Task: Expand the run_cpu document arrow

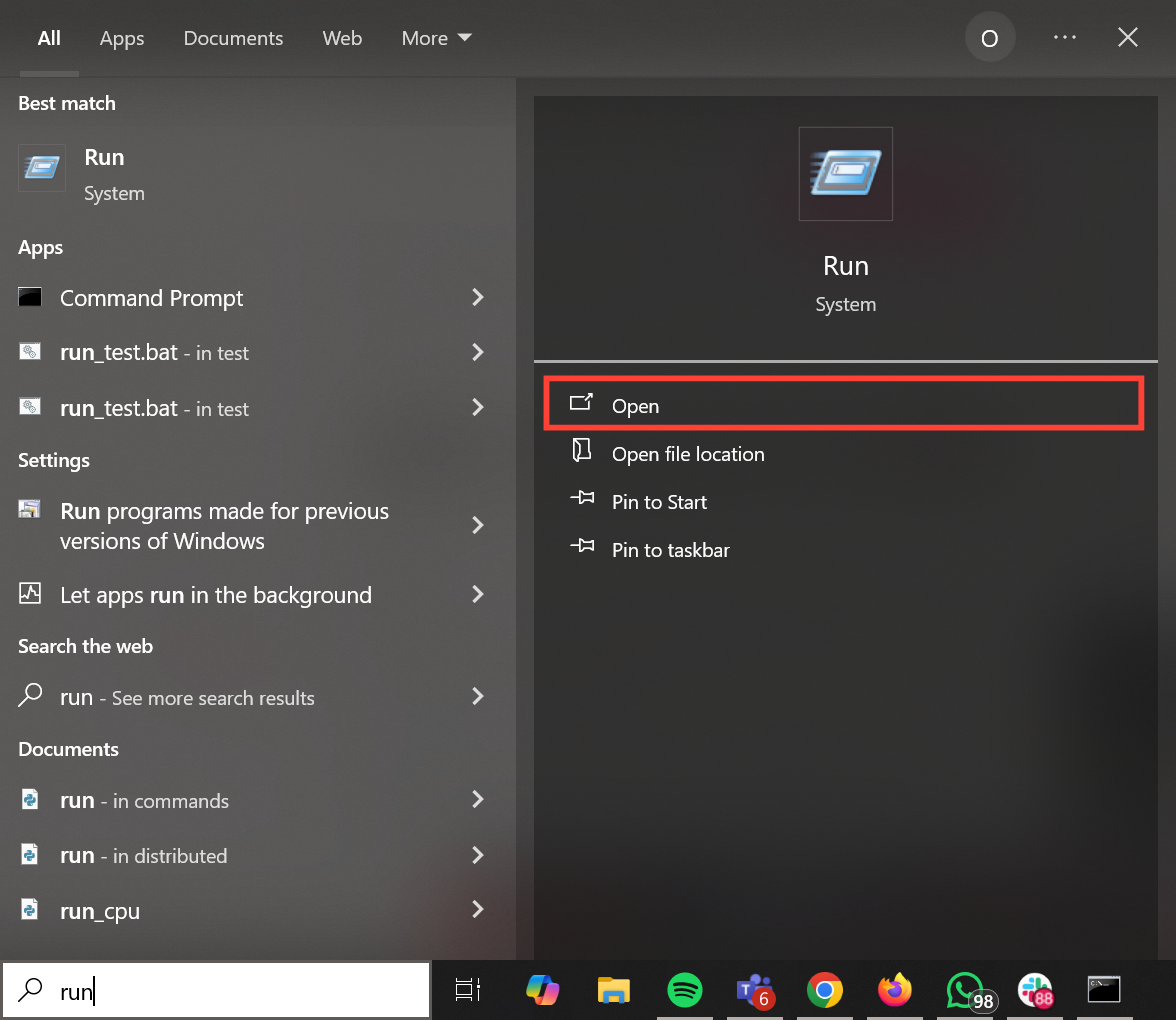Action: (x=478, y=910)
